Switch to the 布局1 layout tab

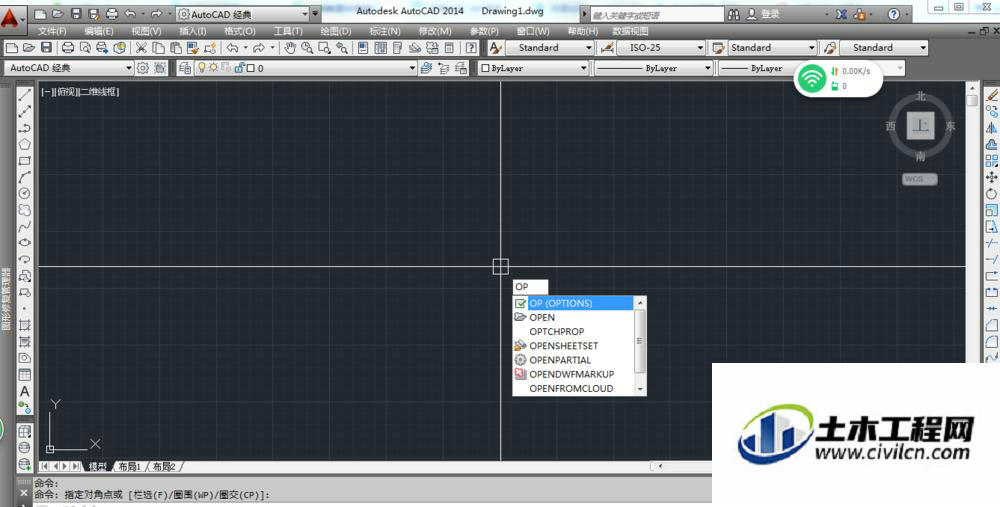pyautogui.click(x=129, y=467)
